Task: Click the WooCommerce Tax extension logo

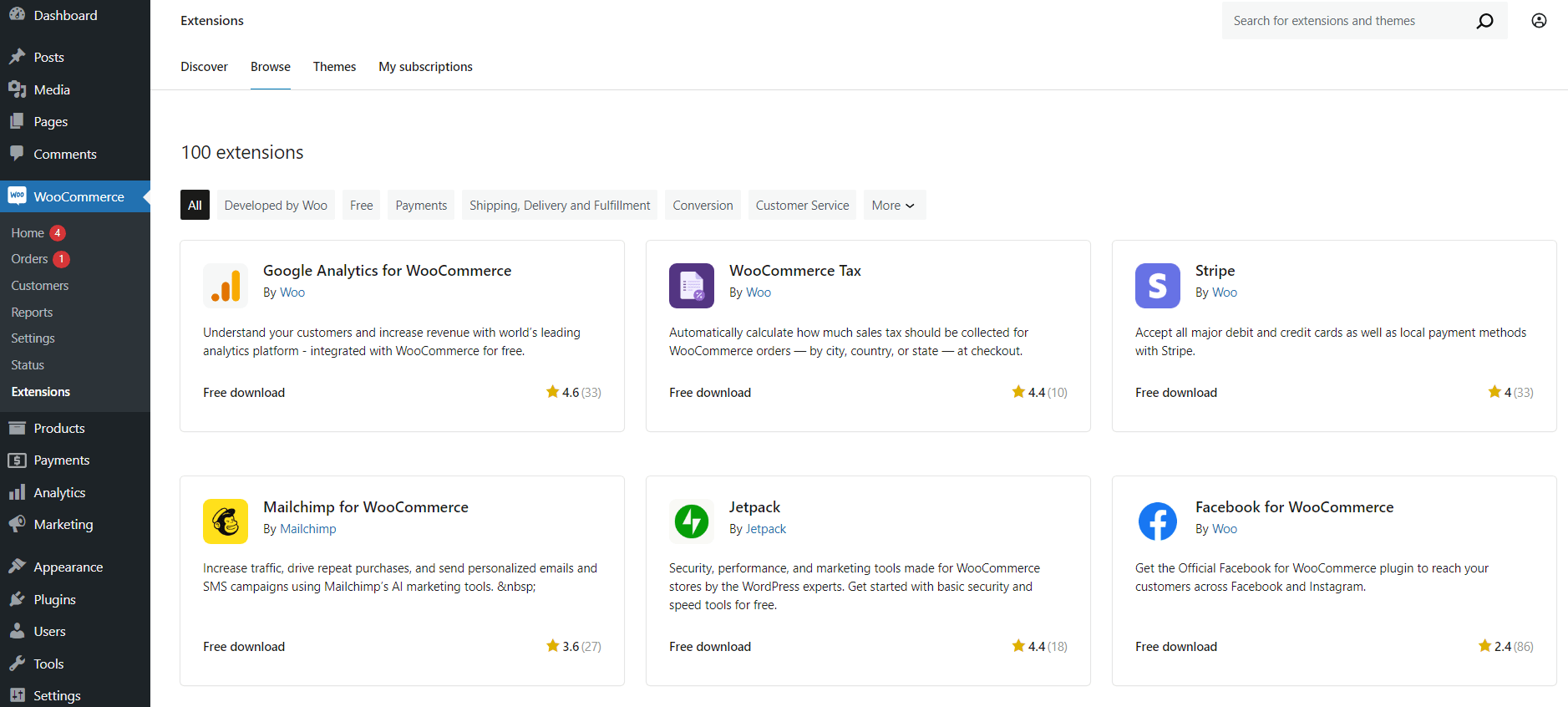Action: [692, 286]
